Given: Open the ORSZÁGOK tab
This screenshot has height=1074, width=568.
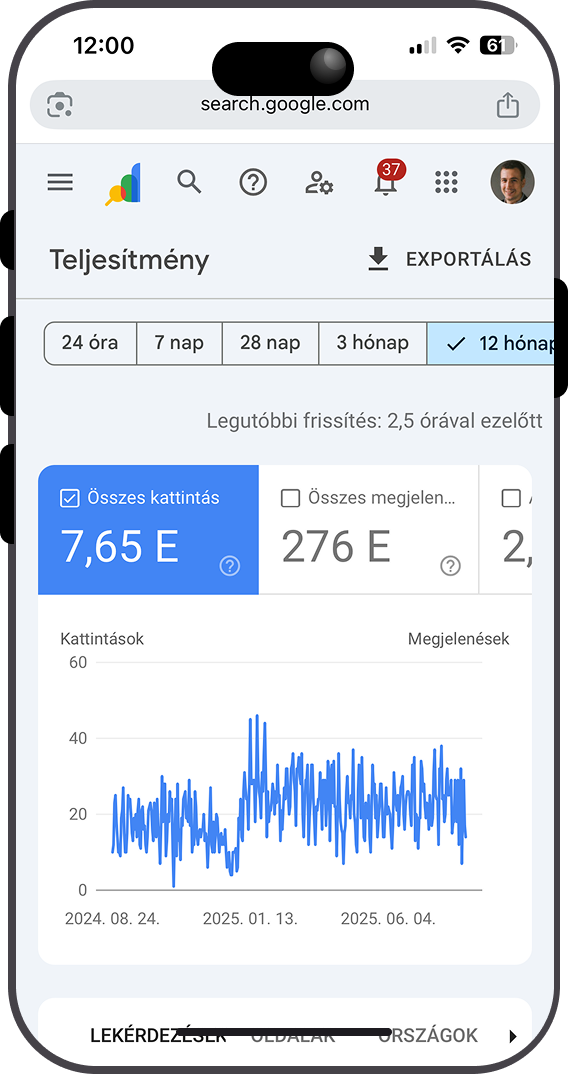Looking at the screenshot, I should click(x=428, y=1035).
